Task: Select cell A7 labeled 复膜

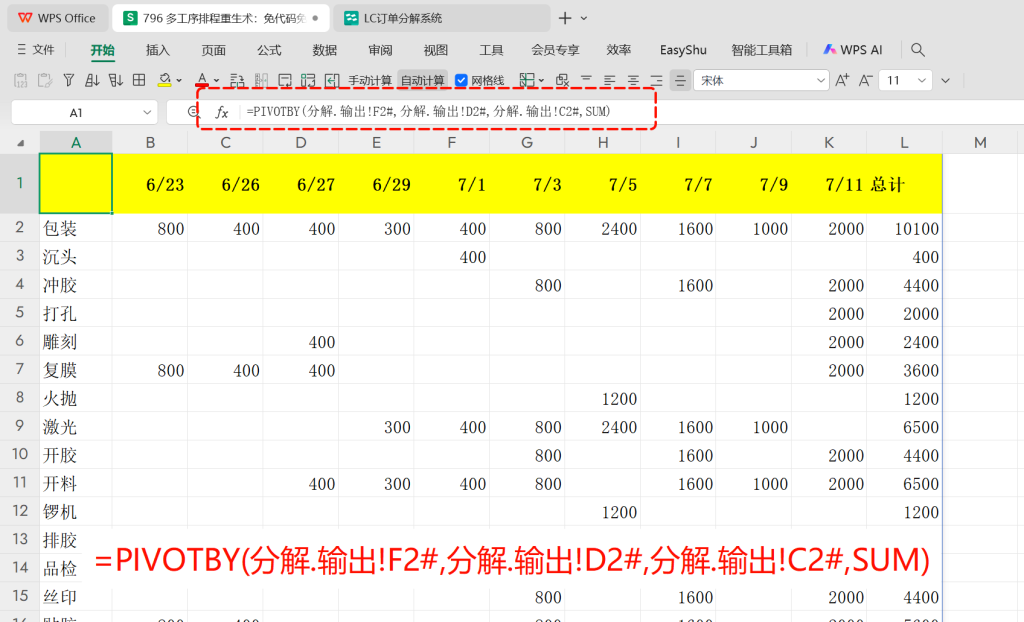Action: (x=76, y=370)
